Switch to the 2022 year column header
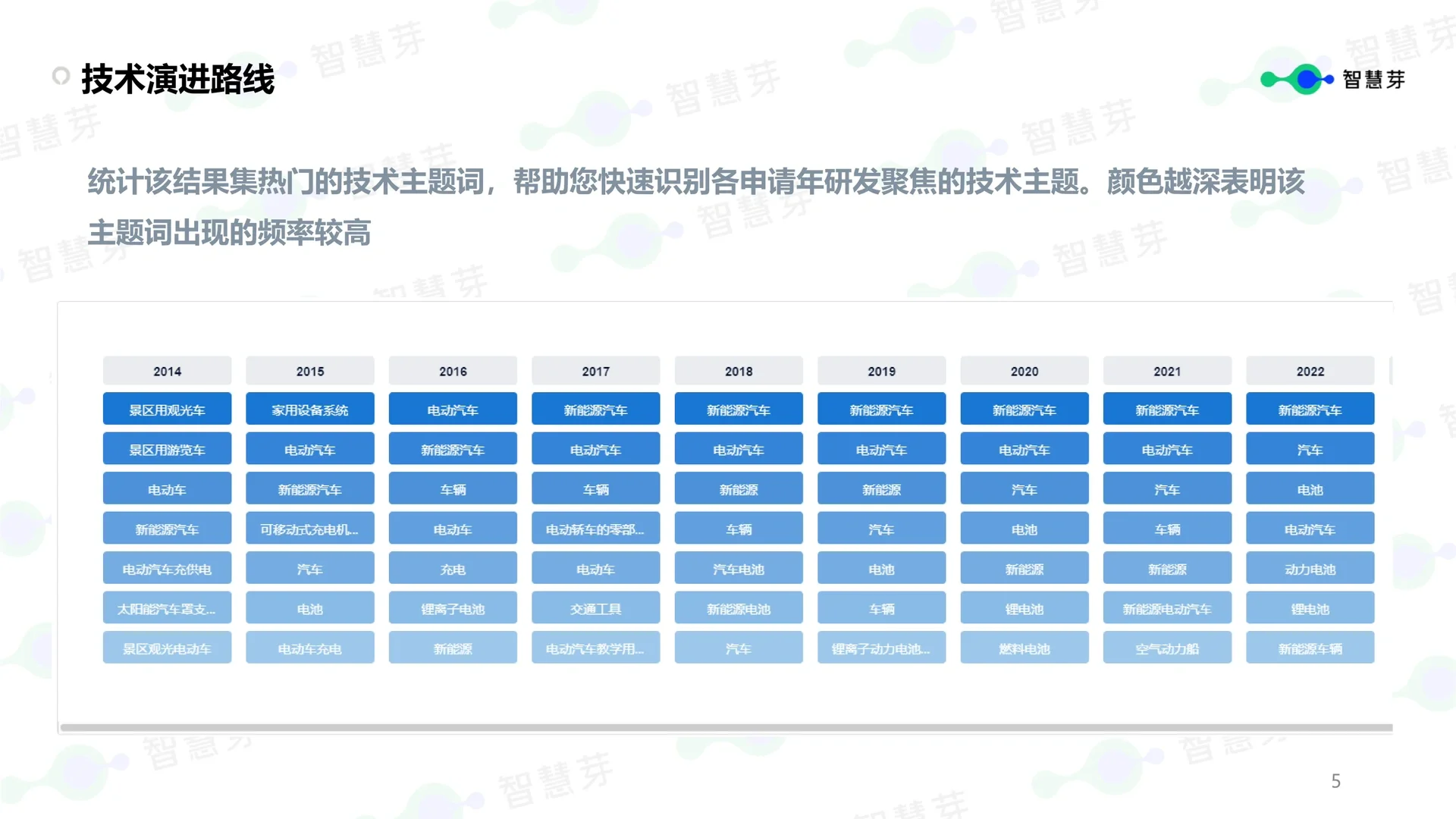Image resolution: width=1456 pixels, height=819 pixels. 1310,371
